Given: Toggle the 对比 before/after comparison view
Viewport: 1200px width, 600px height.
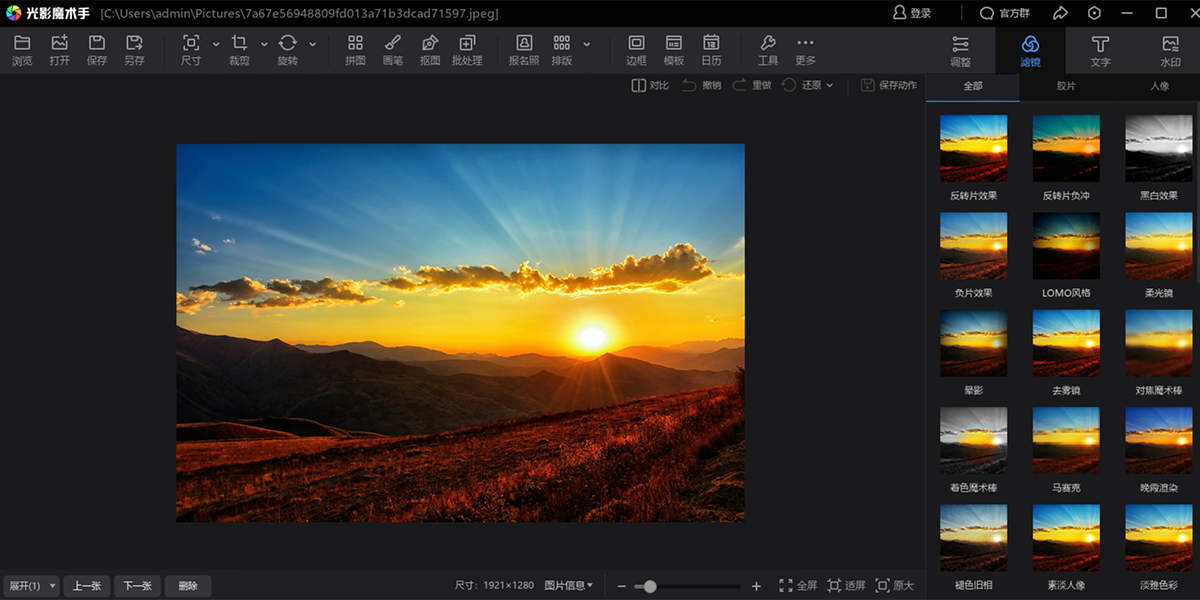Looking at the screenshot, I should coord(650,86).
